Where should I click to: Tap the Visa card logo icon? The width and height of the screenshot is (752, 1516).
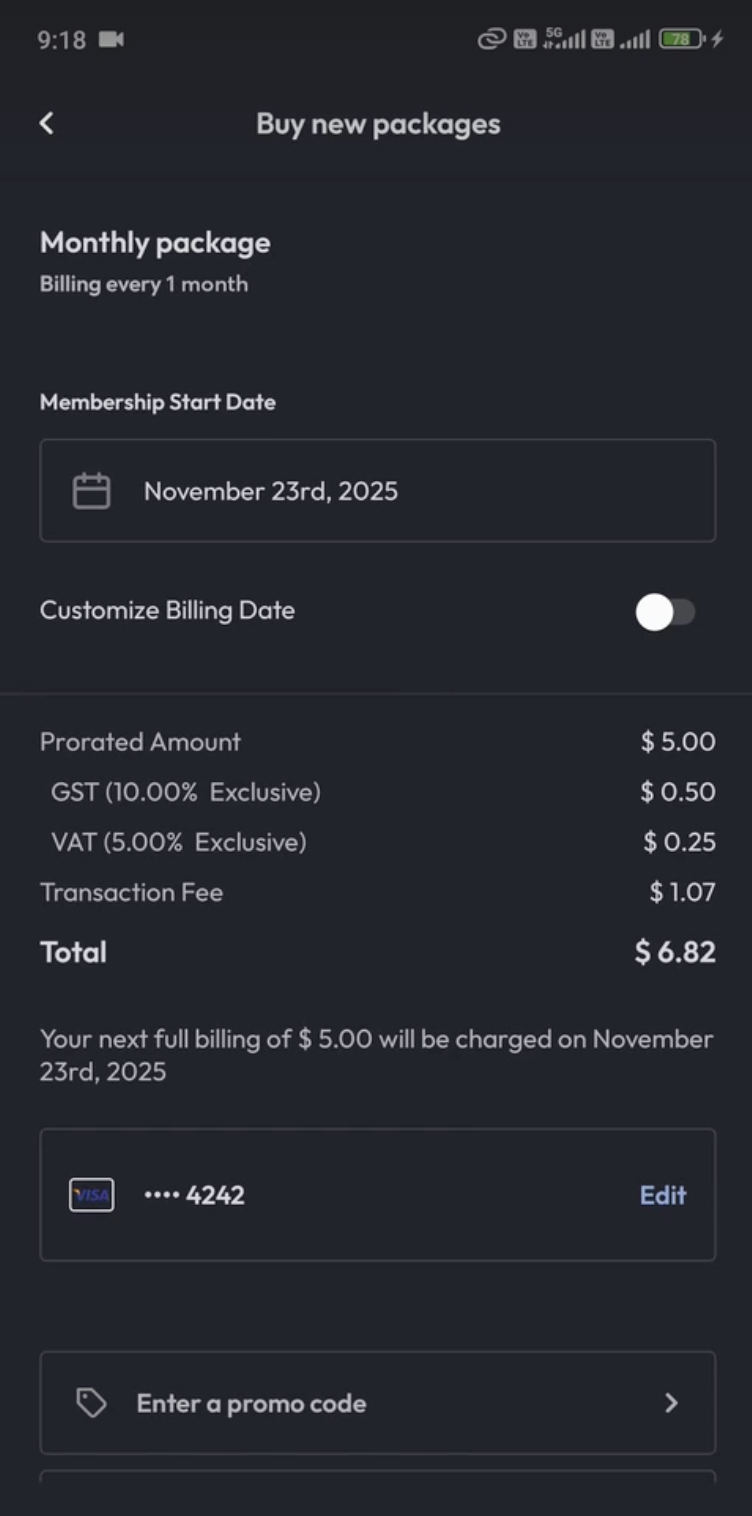tap(91, 1195)
